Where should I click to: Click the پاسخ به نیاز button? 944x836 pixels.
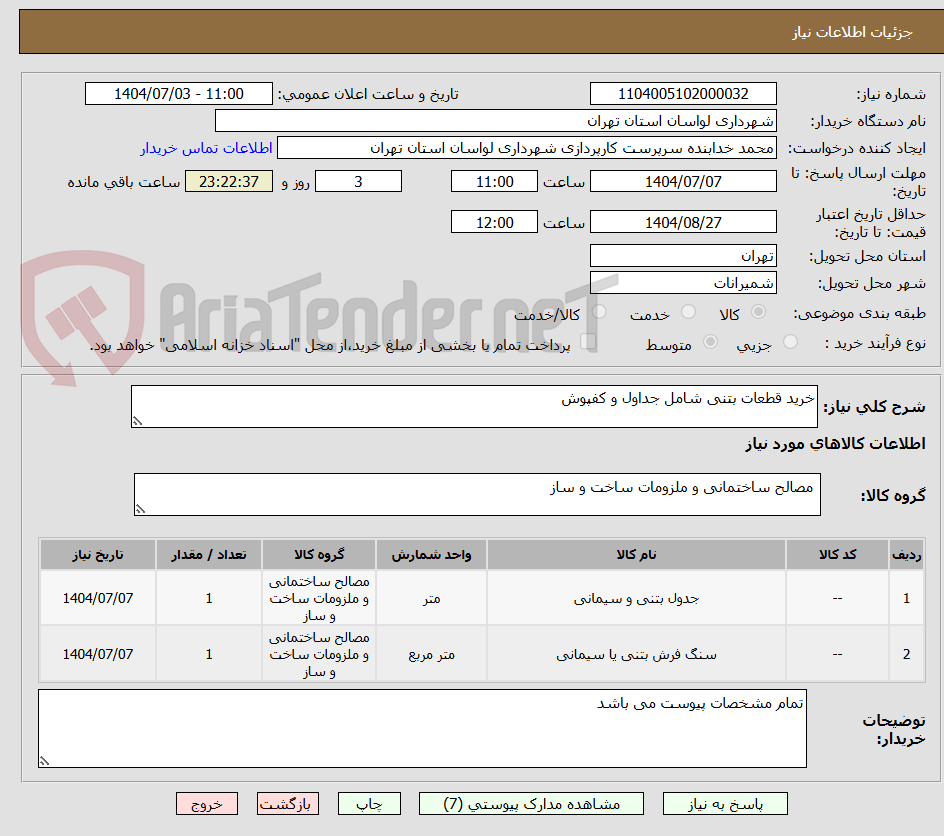[723, 803]
